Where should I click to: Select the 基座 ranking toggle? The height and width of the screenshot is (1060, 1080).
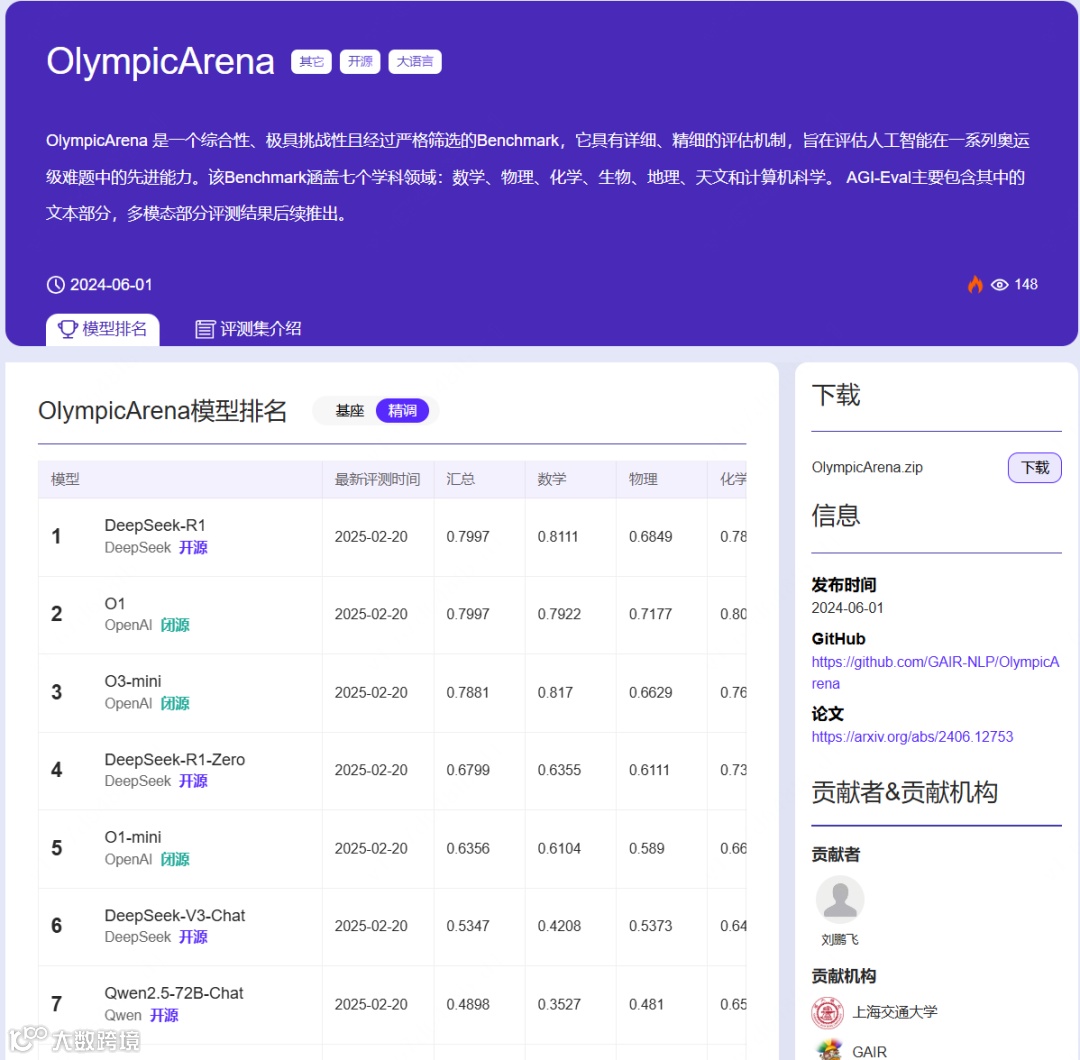tap(349, 411)
